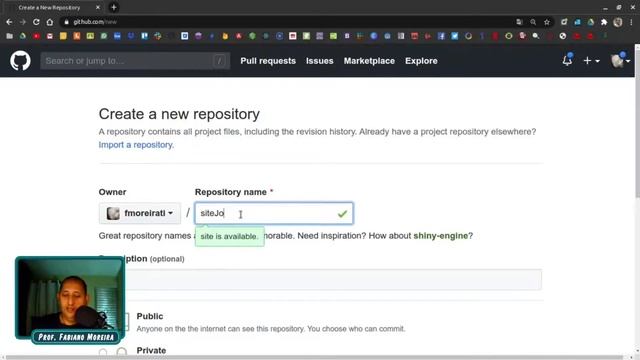
Task: Click the 'site is available.' message
Action: (x=229, y=236)
